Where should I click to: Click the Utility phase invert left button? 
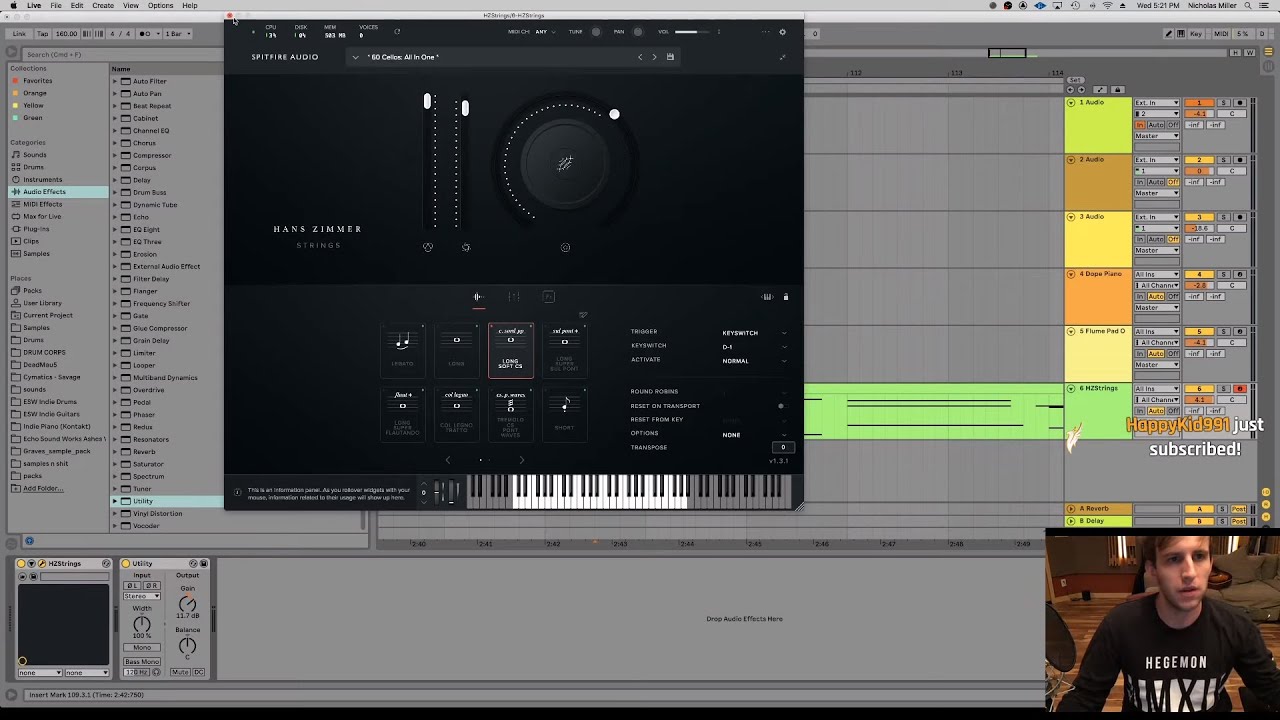click(x=130, y=586)
